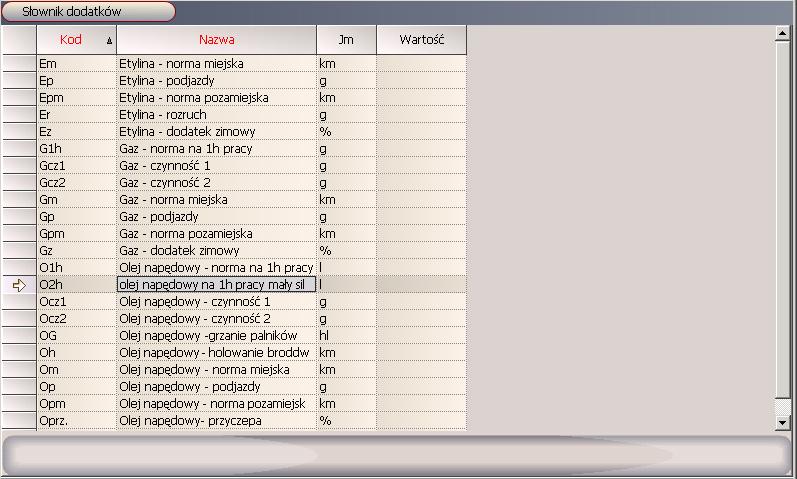
Task: Click the Nazwa column header
Action: pos(217,40)
